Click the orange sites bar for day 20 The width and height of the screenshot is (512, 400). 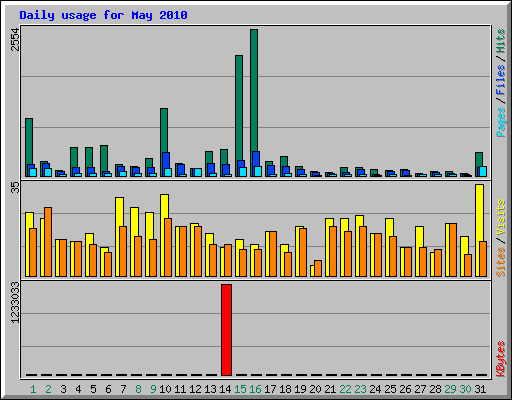[318, 268]
